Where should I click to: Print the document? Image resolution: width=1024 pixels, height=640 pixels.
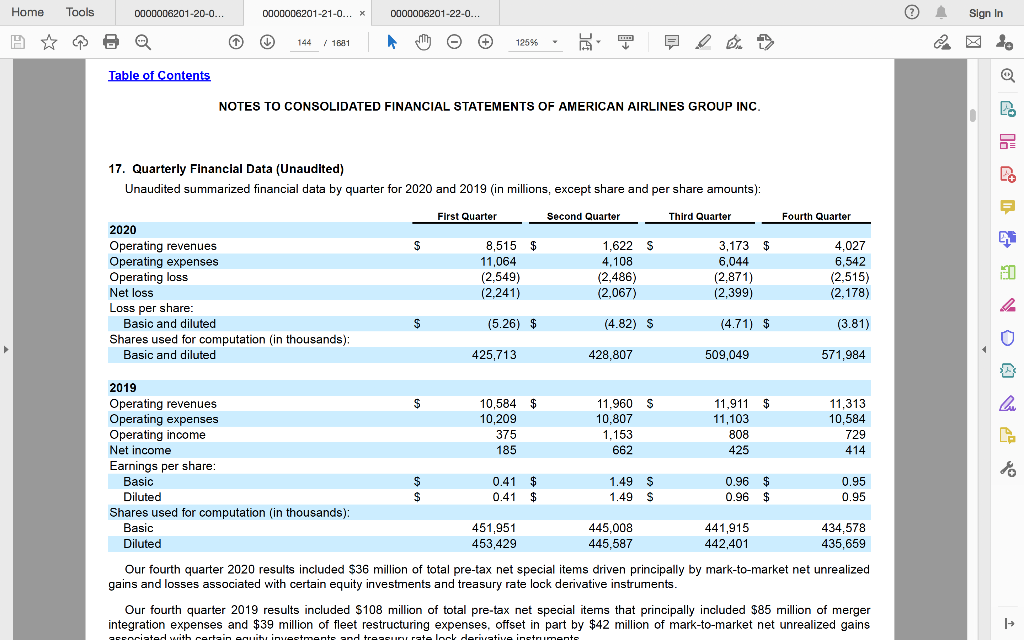108,42
